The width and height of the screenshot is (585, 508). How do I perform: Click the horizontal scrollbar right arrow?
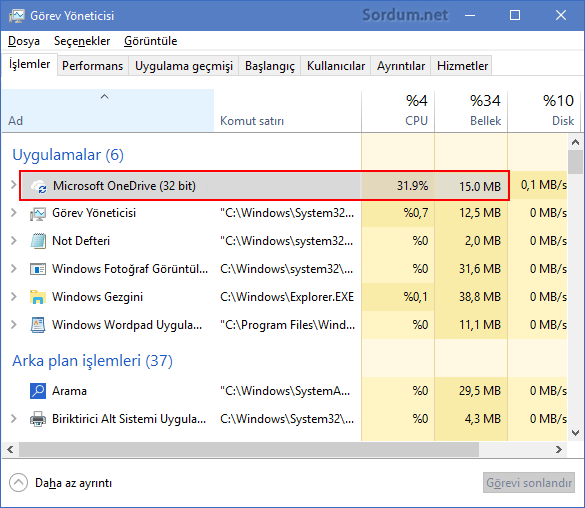(x=559, y=449)
